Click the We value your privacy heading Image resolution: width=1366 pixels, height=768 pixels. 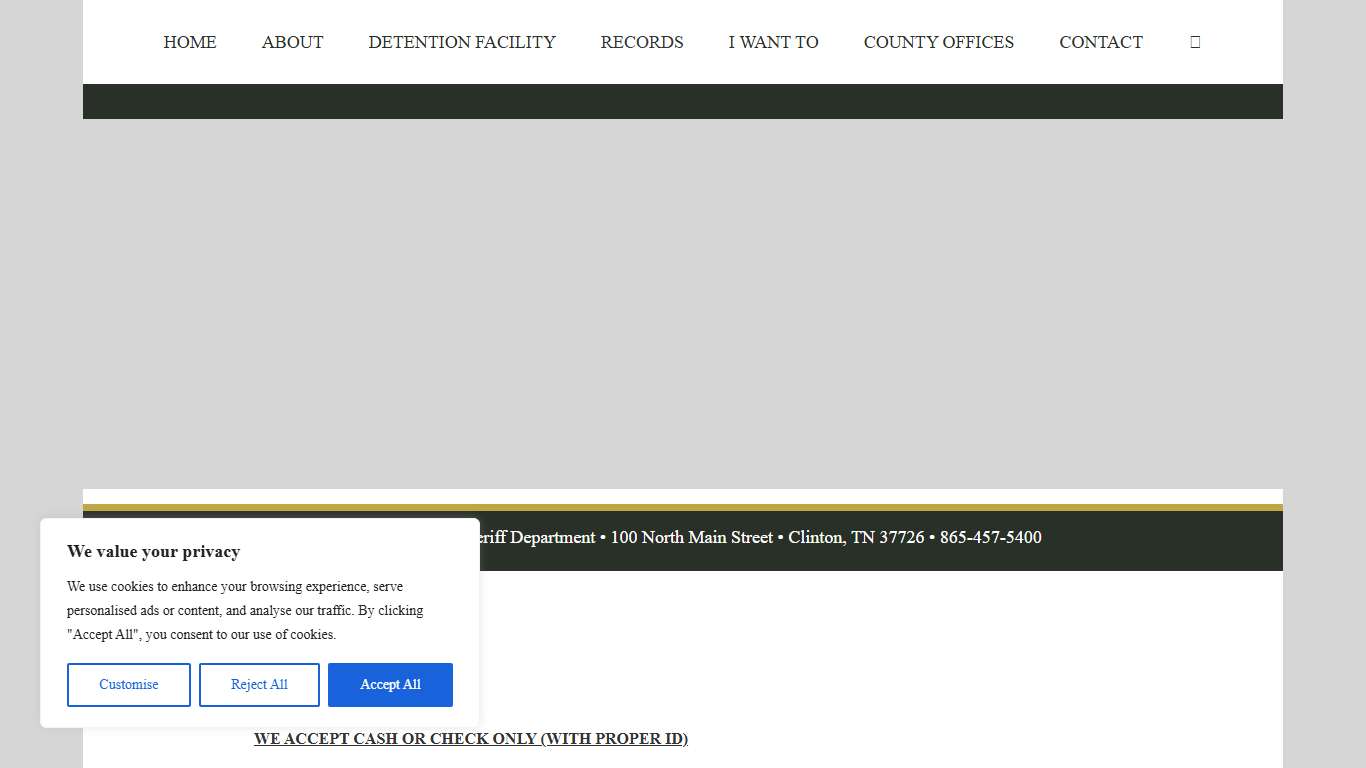pos(153,551)
